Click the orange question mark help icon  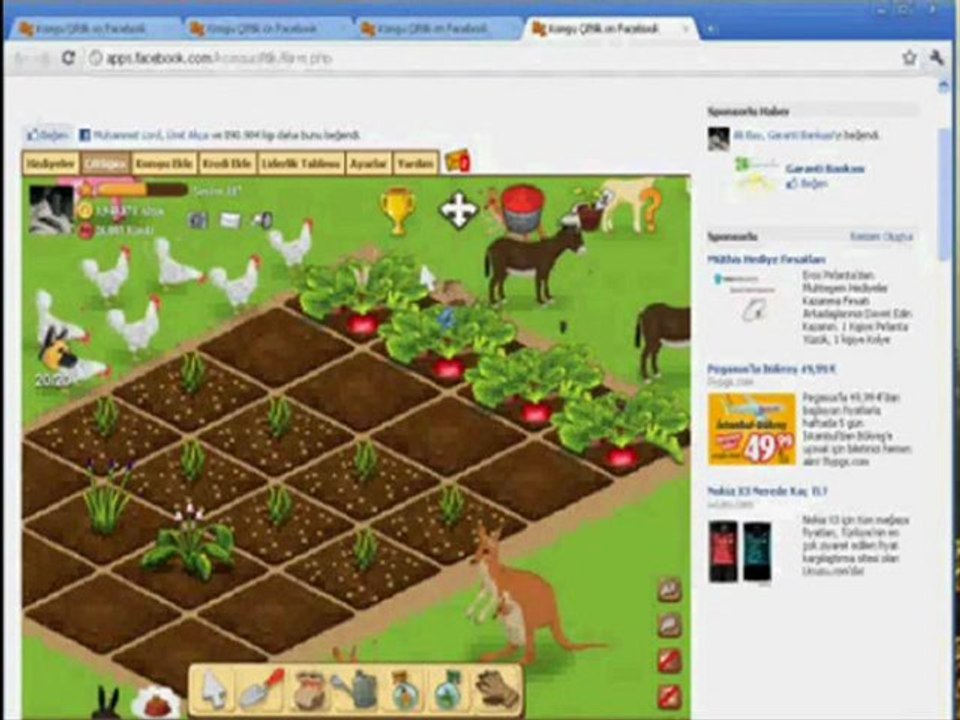coord(650,209)
